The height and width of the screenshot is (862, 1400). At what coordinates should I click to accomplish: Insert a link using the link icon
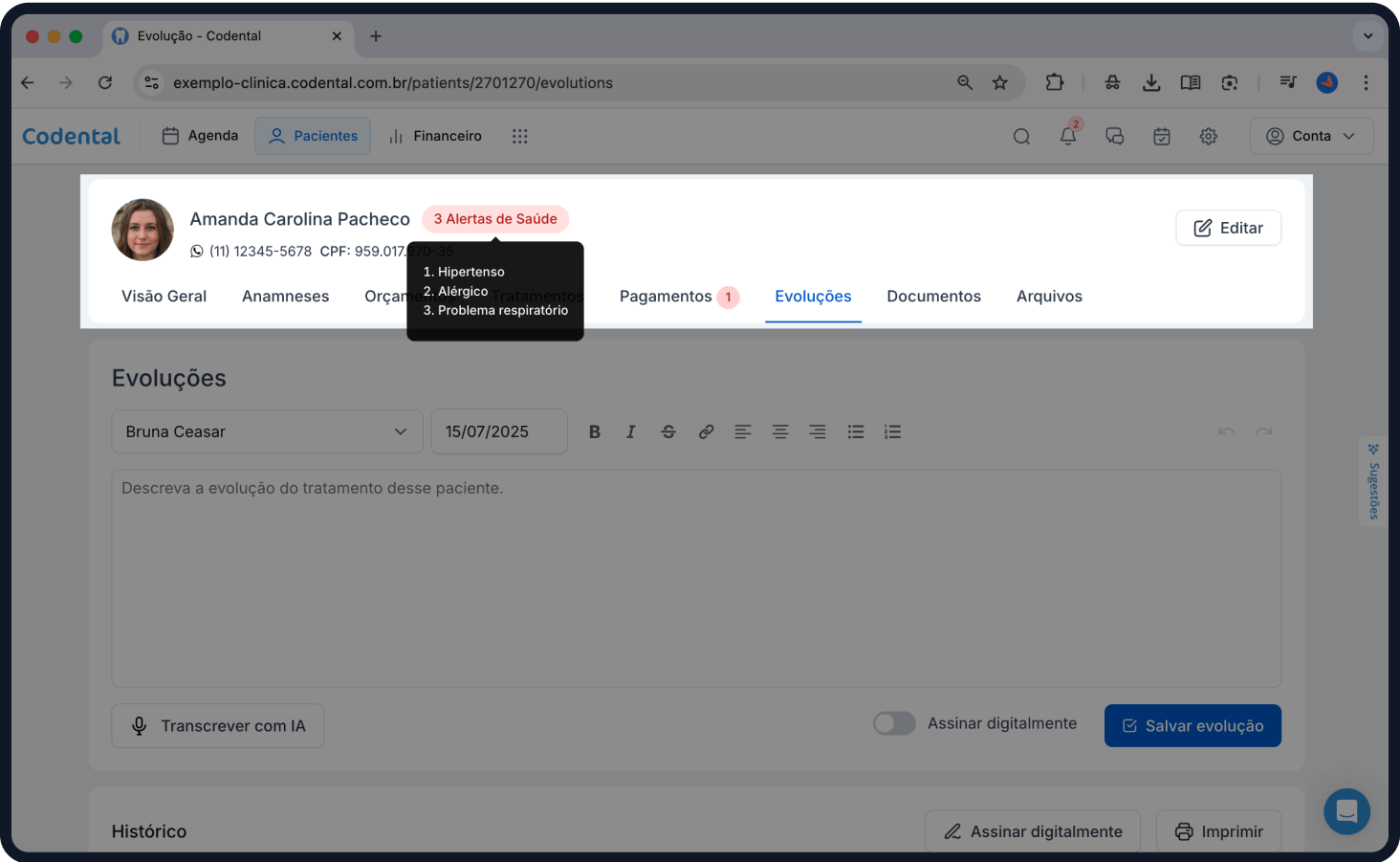(x=706, y=431)
